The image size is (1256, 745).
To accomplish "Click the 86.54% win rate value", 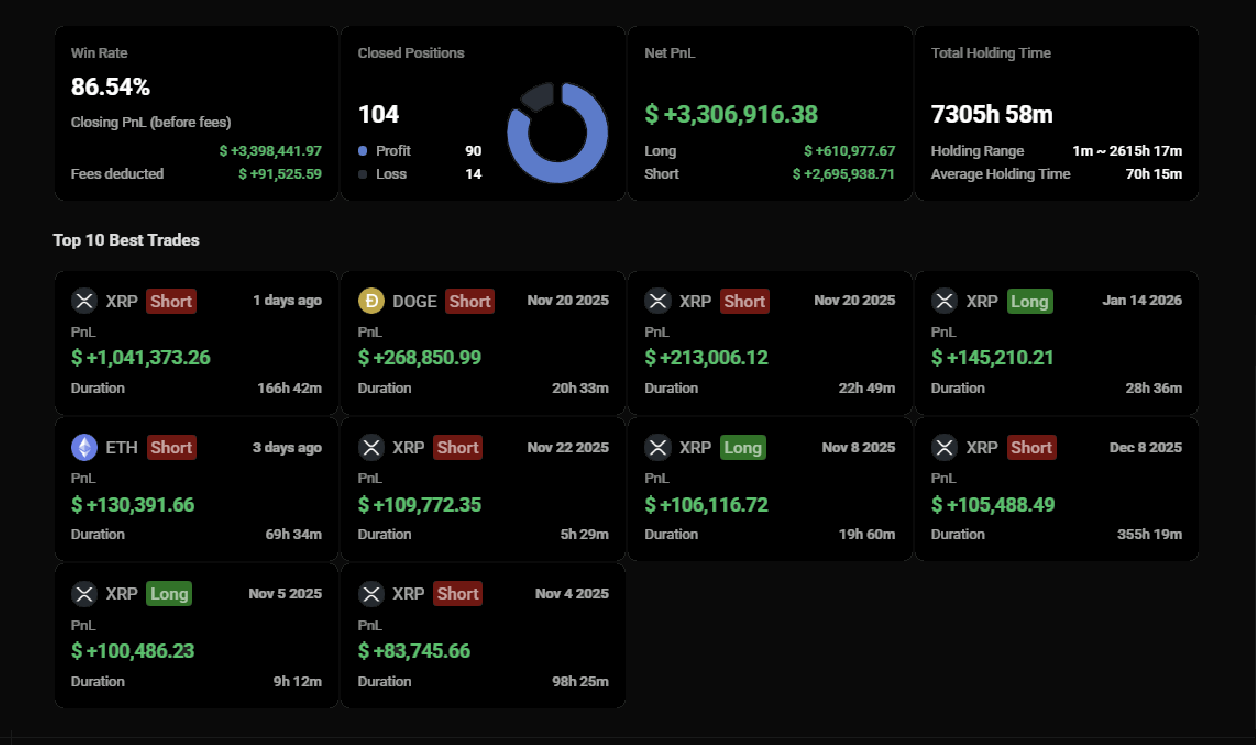I will [x=110, y=87].
